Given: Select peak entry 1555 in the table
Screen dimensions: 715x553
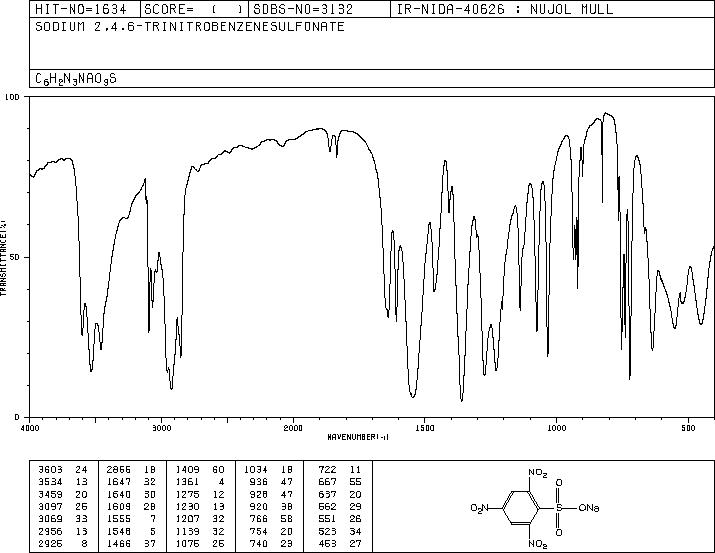Looking at the screenshot, I should [131, 519].
